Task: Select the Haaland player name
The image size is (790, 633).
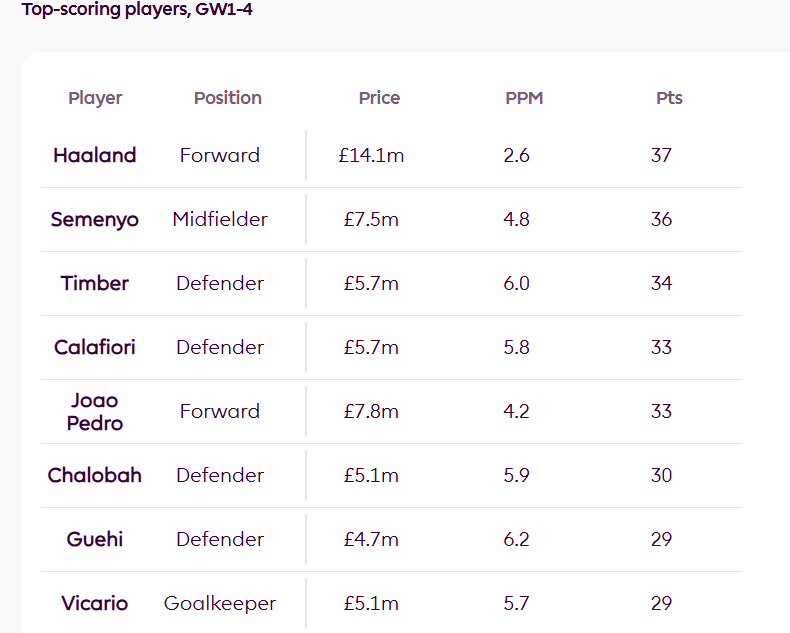Action: click(95, 155)
